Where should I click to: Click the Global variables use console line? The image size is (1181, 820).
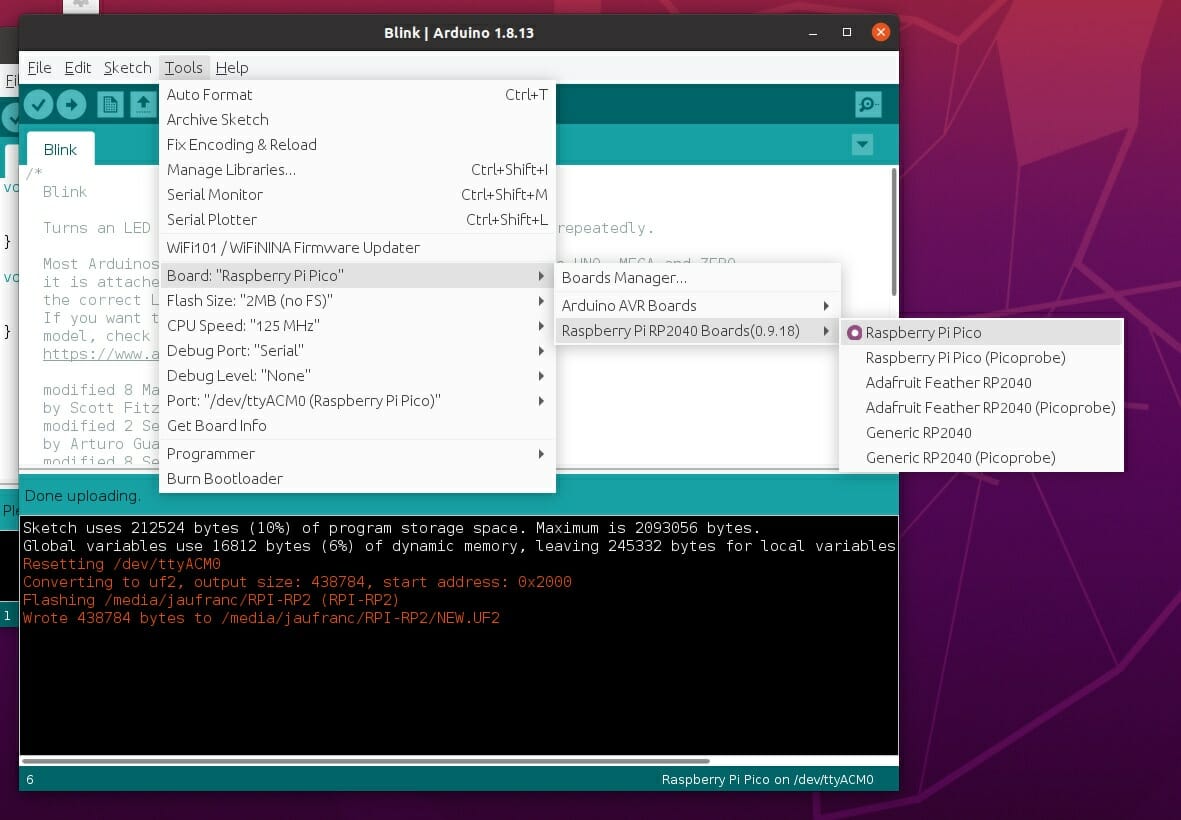pyautogui.click(x=459, y=546)
